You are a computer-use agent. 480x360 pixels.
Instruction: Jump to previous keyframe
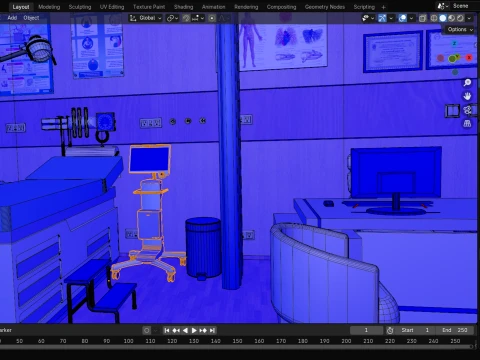176,330
